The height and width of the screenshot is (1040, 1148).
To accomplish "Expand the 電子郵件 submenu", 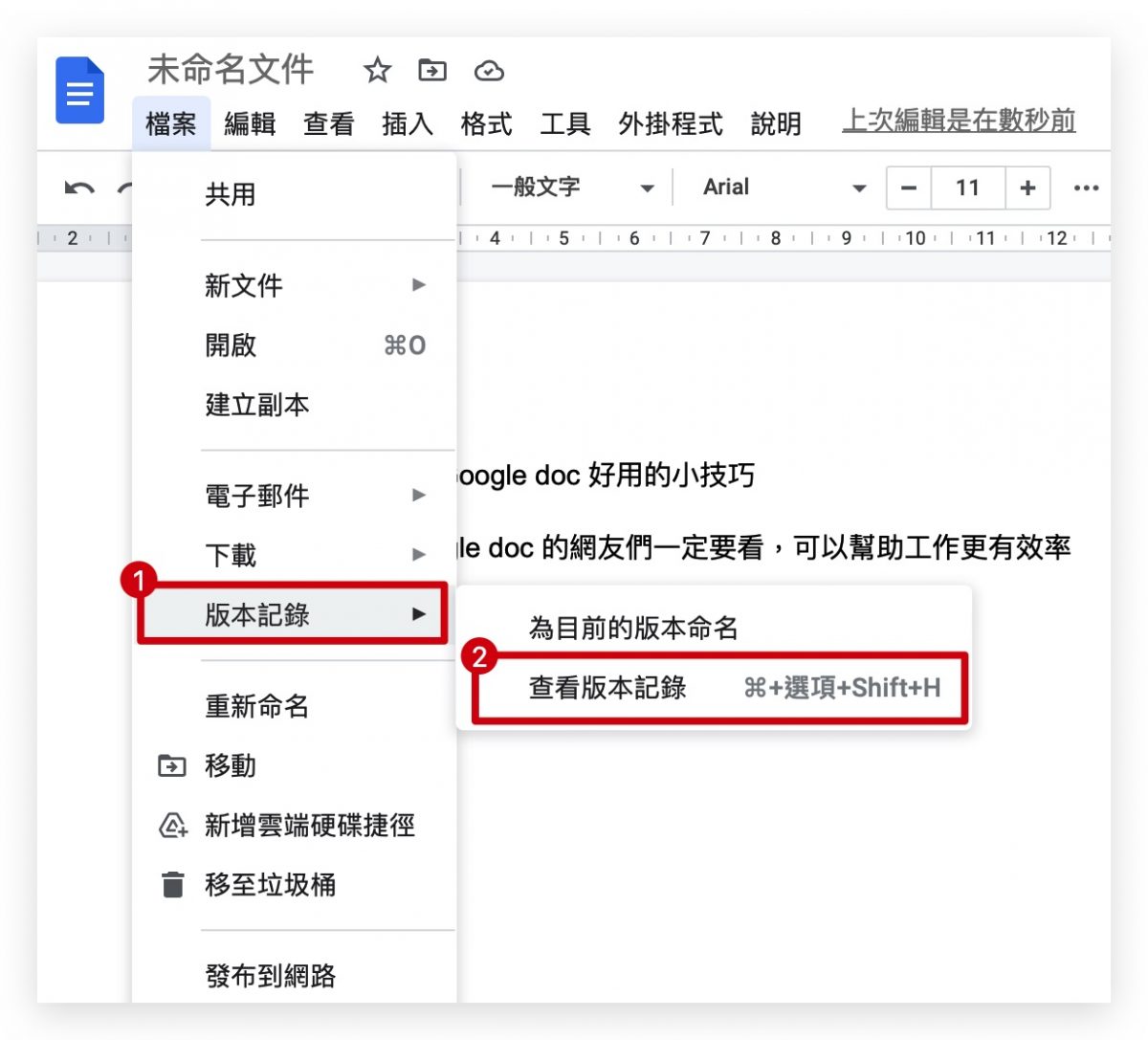I will [295, 496].
